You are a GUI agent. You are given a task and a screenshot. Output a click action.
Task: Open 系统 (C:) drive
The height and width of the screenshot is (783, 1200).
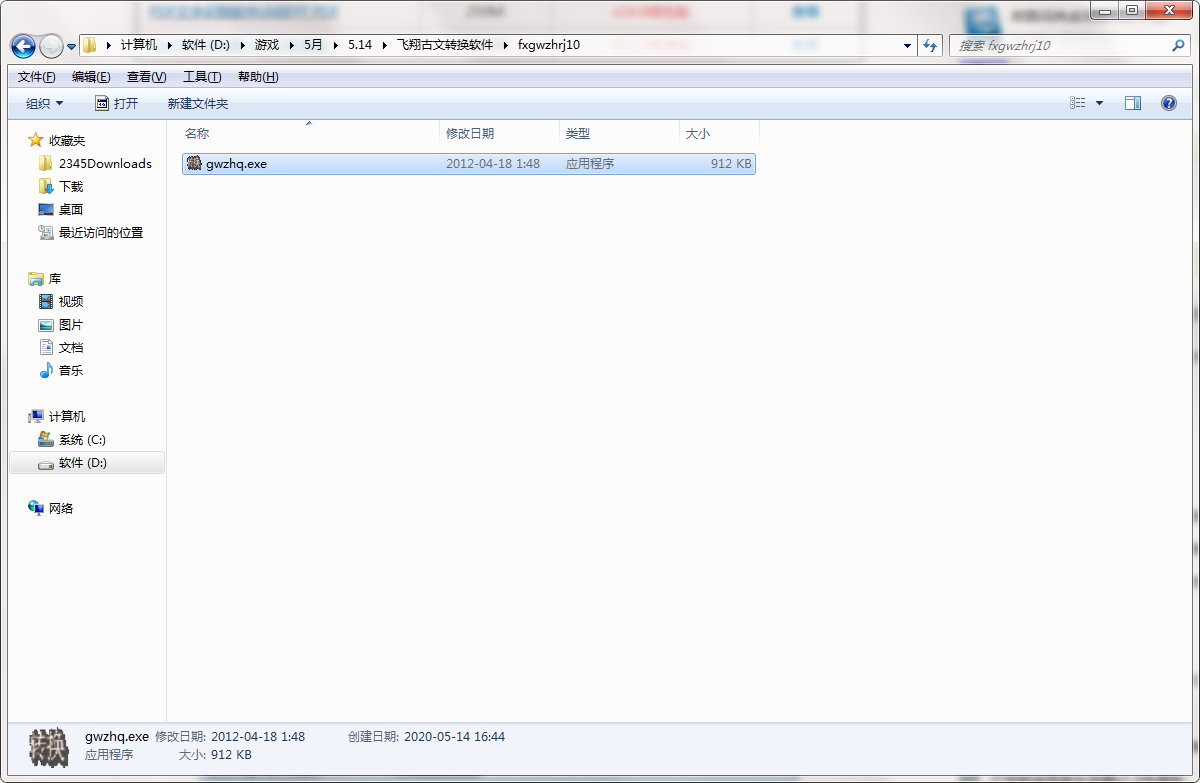pos(82,439)
